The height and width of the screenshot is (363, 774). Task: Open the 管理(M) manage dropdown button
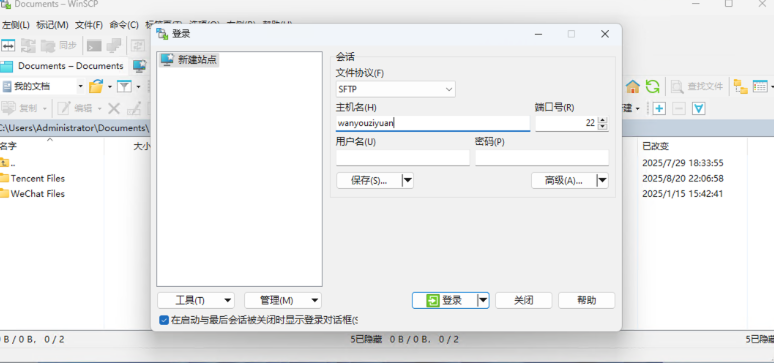[x=283, y=300]
